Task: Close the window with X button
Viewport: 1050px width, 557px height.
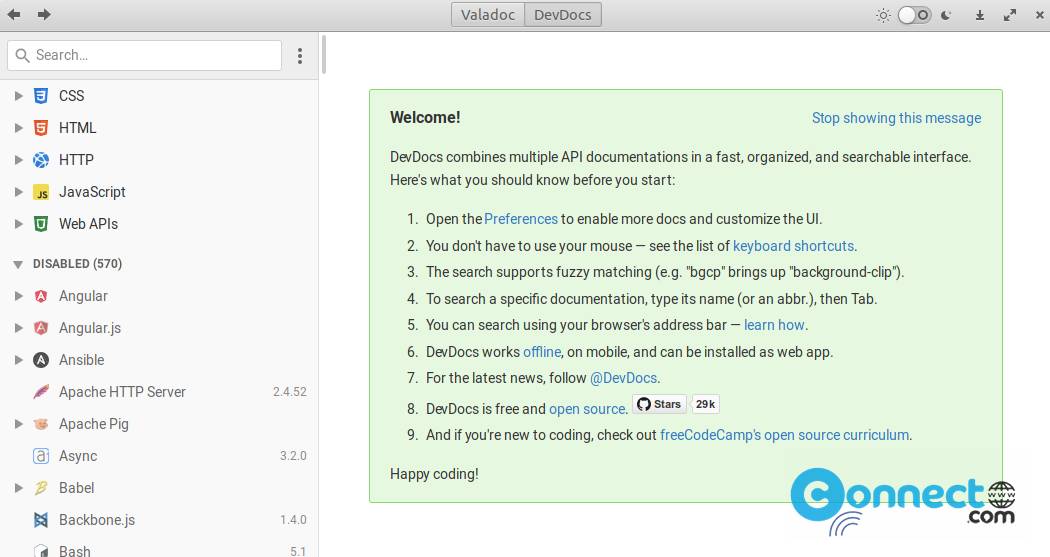Action: pyautogui.click(x=1040, y=15)
